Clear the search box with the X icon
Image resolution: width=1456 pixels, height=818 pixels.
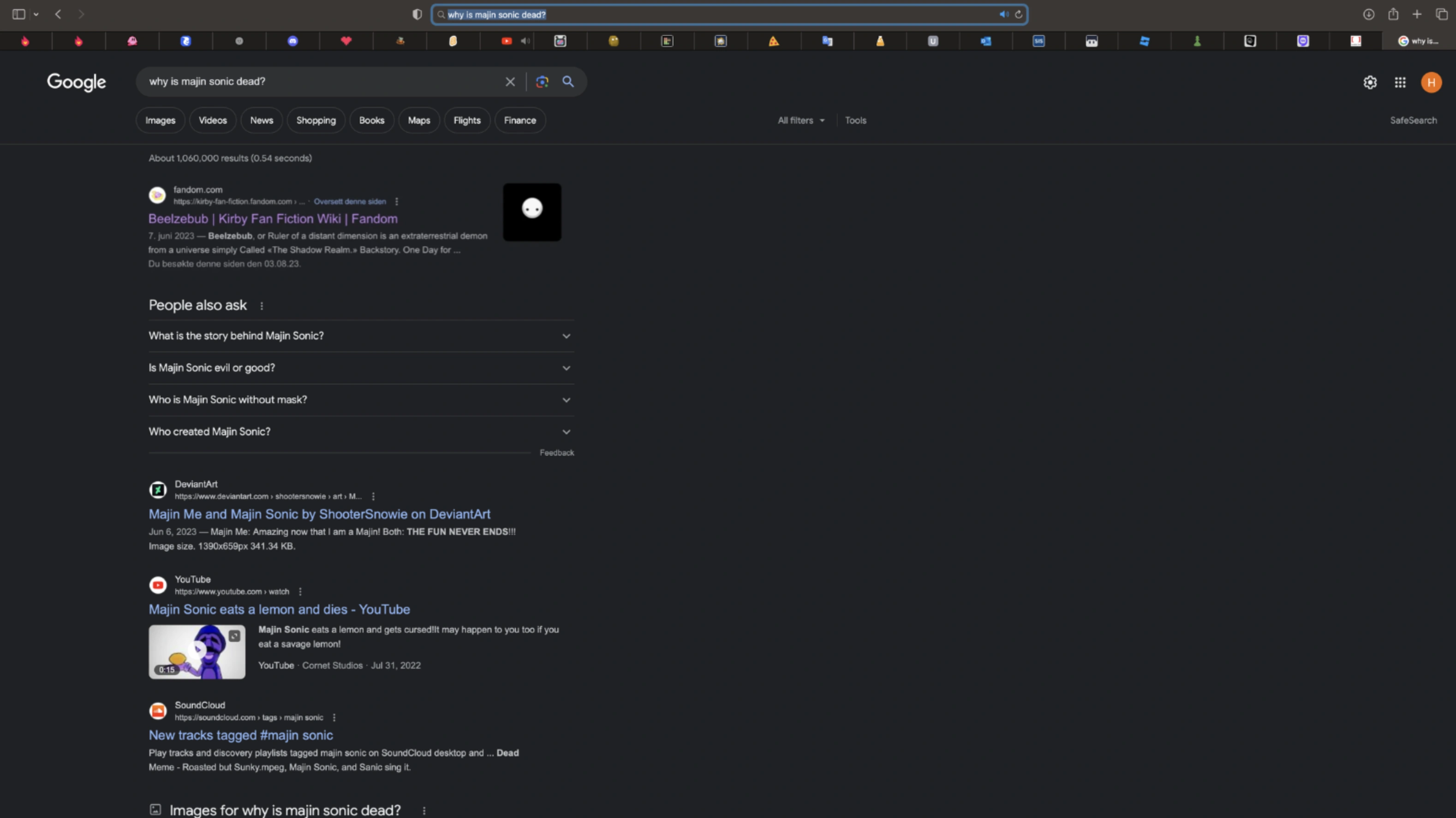pyautogui.click(x=510, y=82)
